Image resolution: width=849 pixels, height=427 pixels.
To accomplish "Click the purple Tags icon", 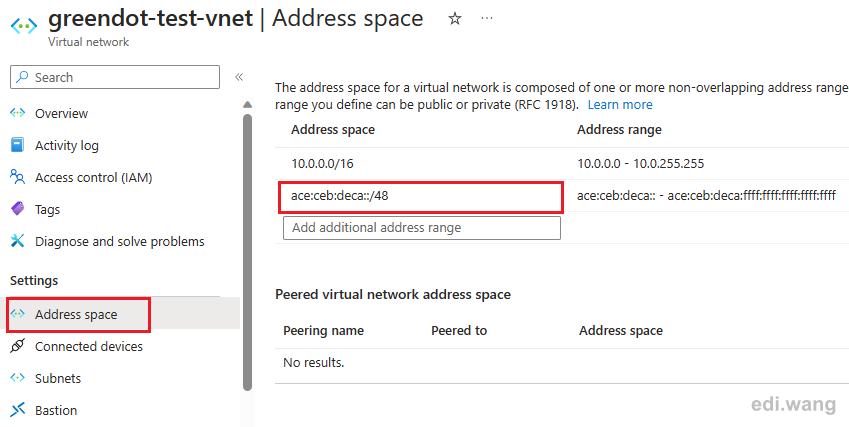I will pyautogui.click(x=17, y=209).
